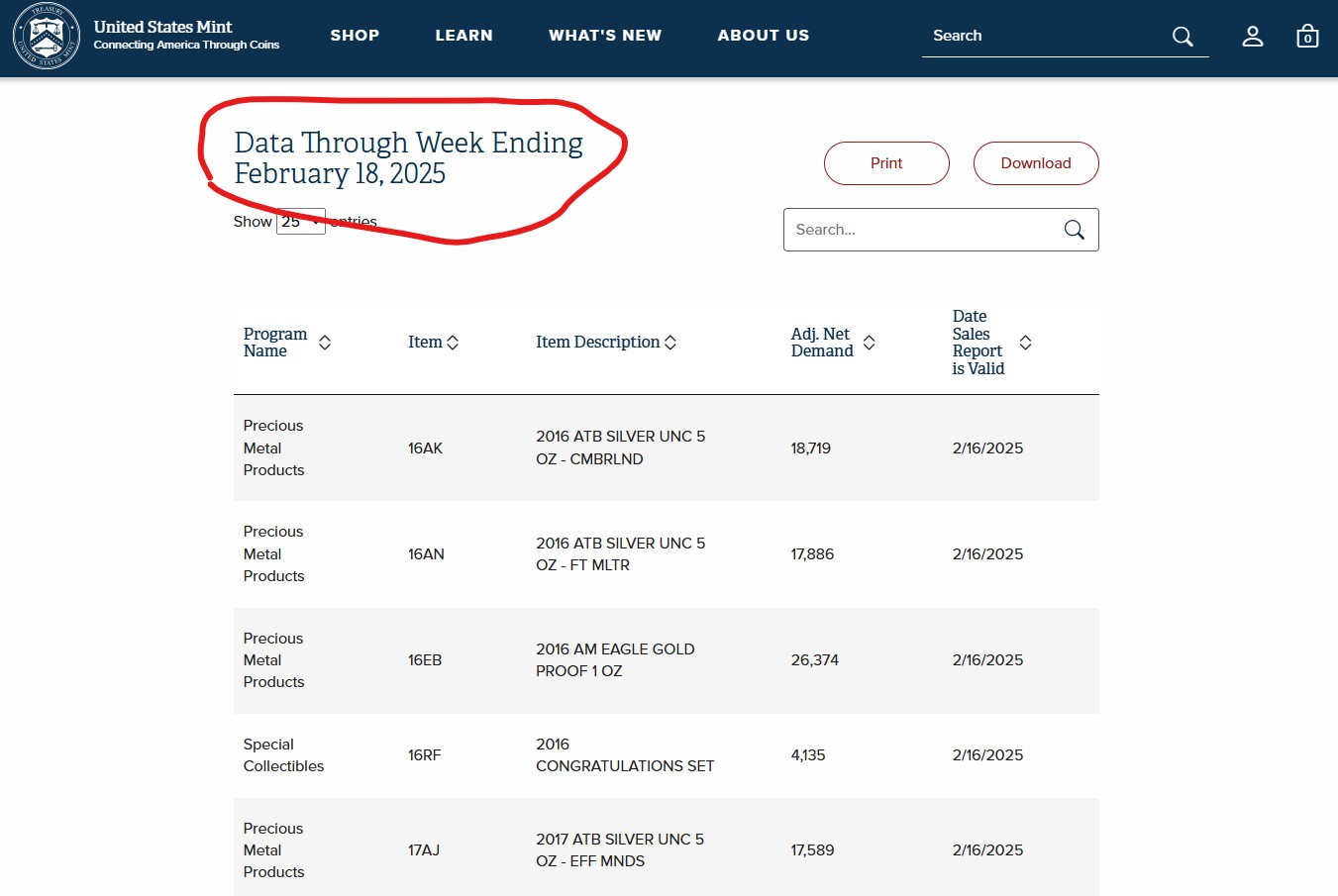Open the ABOUT US menu
Screen dimensions: 1338x896
(x=763, y=36)
